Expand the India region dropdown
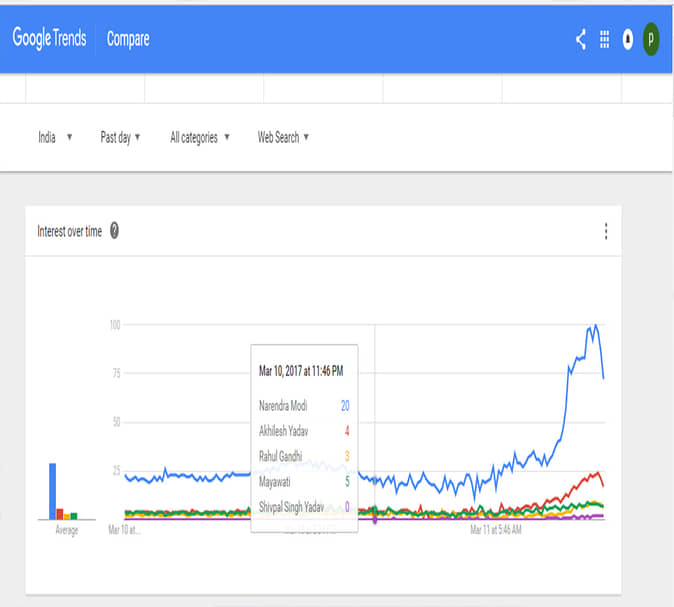 pyautogui.click(x=55, y=137)
